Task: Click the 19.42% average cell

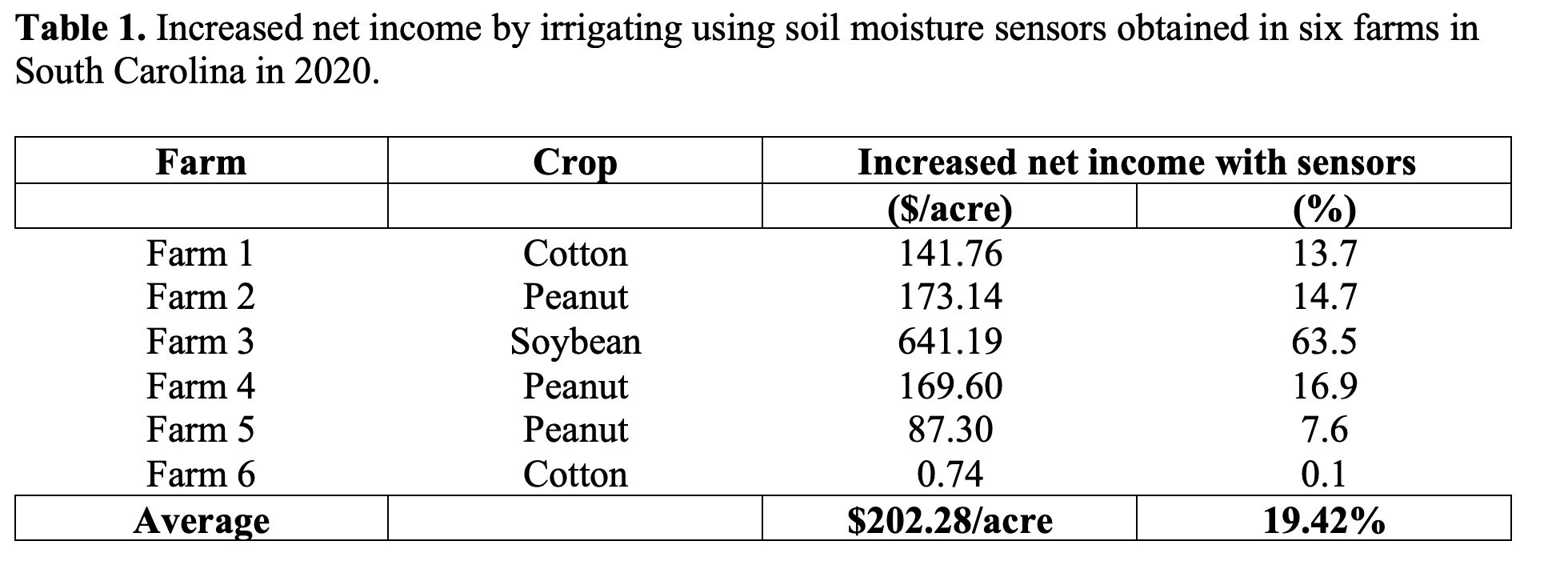Action: [1324, 521]
